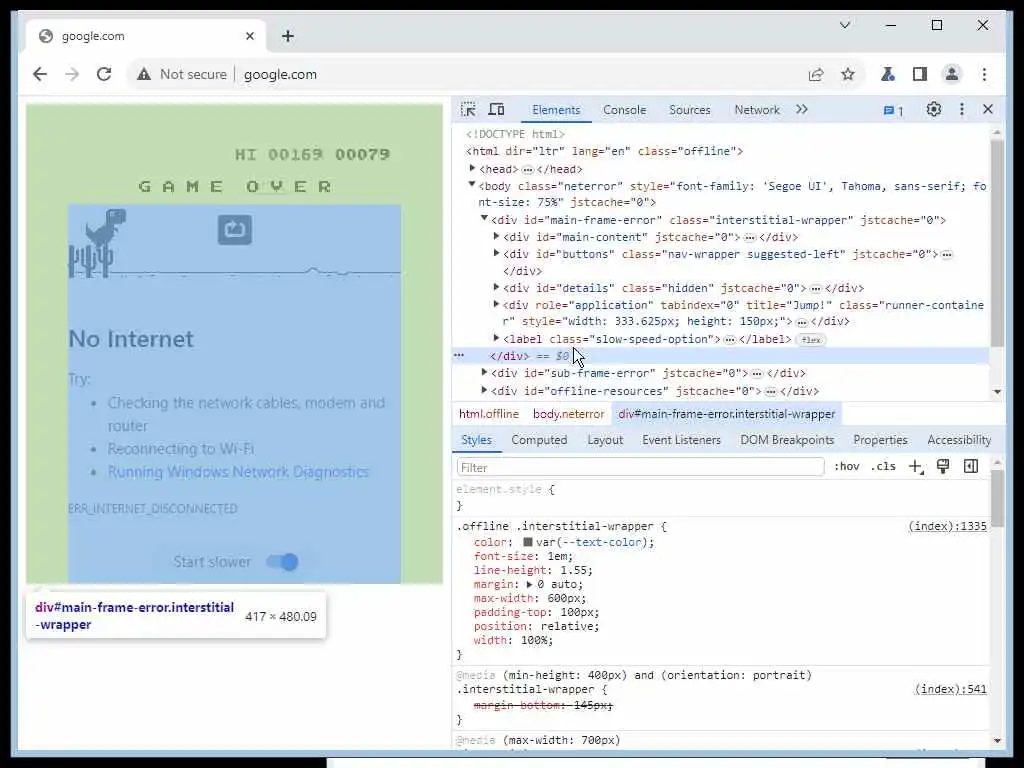
Task: Open the DevTools settings gear
Action: [x=934, y=110]
